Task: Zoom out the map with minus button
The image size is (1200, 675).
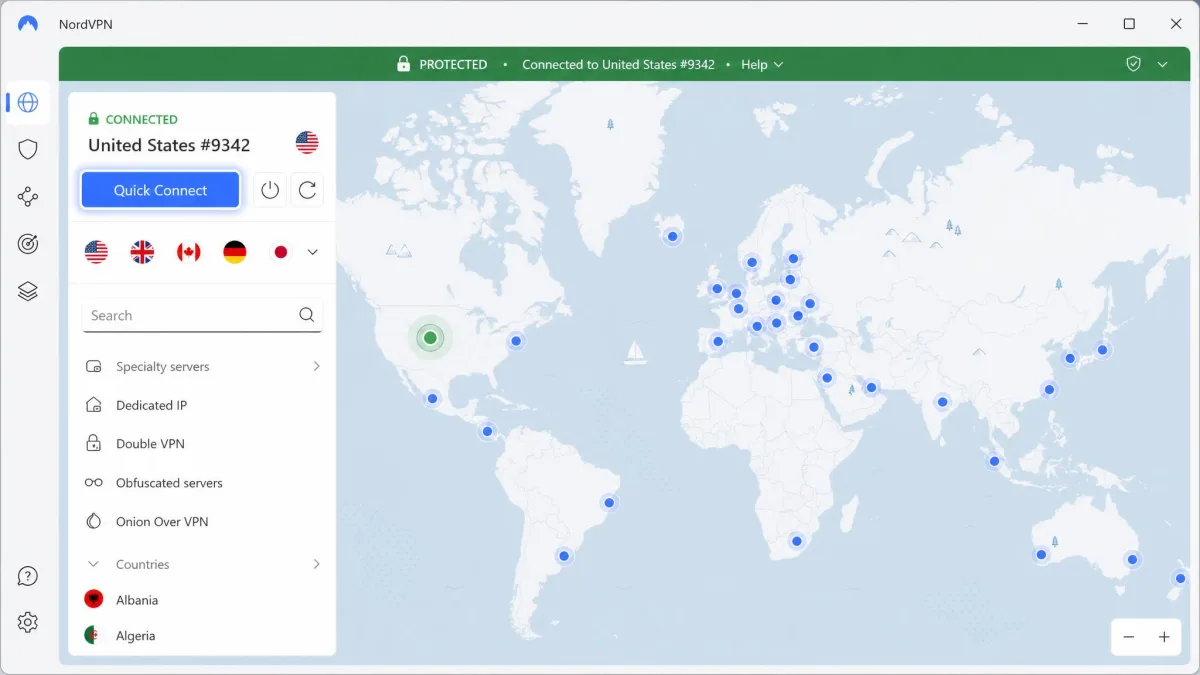Action: pyautogui.click(x=1129, y=637)
